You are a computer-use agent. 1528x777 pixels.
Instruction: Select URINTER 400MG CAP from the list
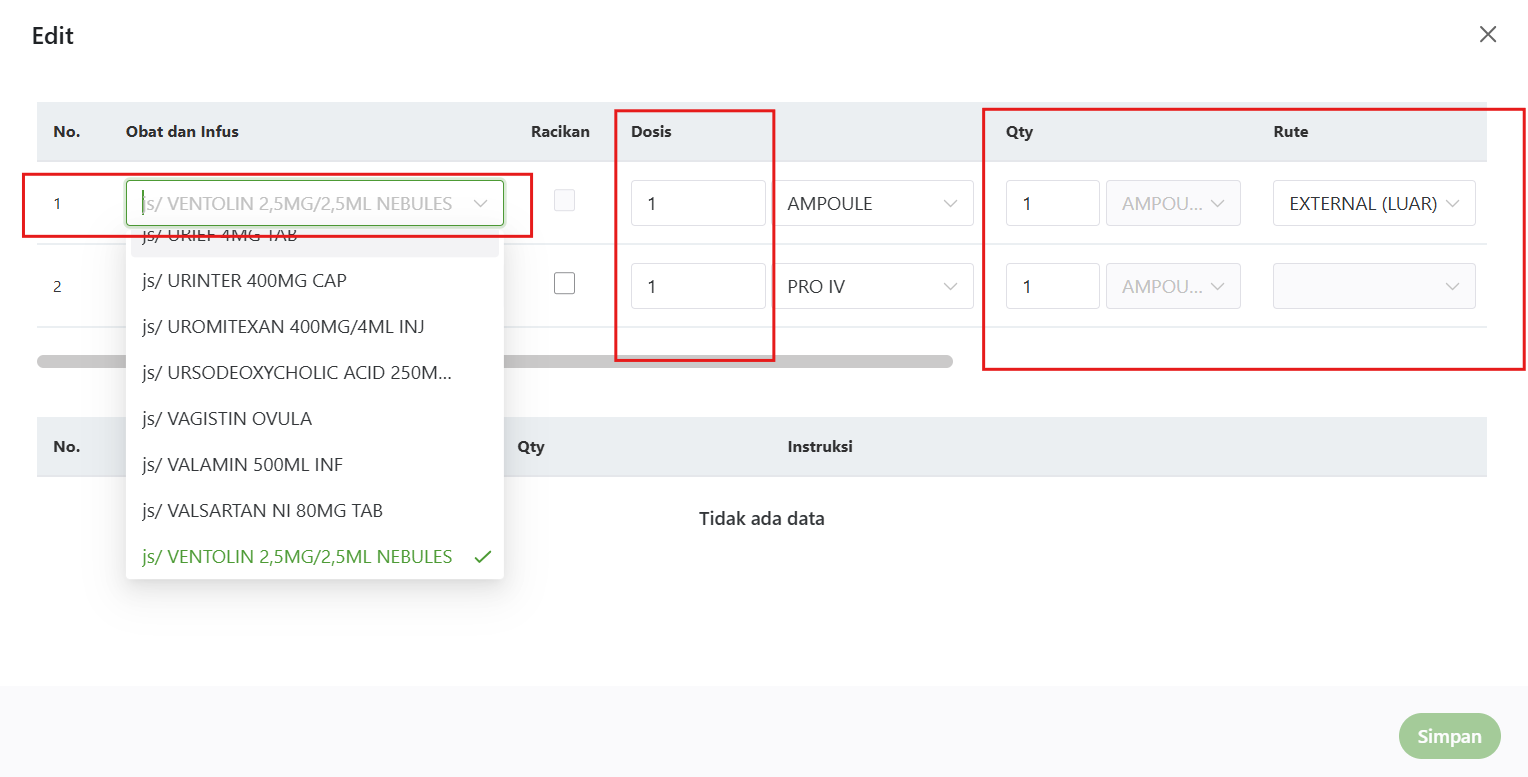[x=245, y=281]
